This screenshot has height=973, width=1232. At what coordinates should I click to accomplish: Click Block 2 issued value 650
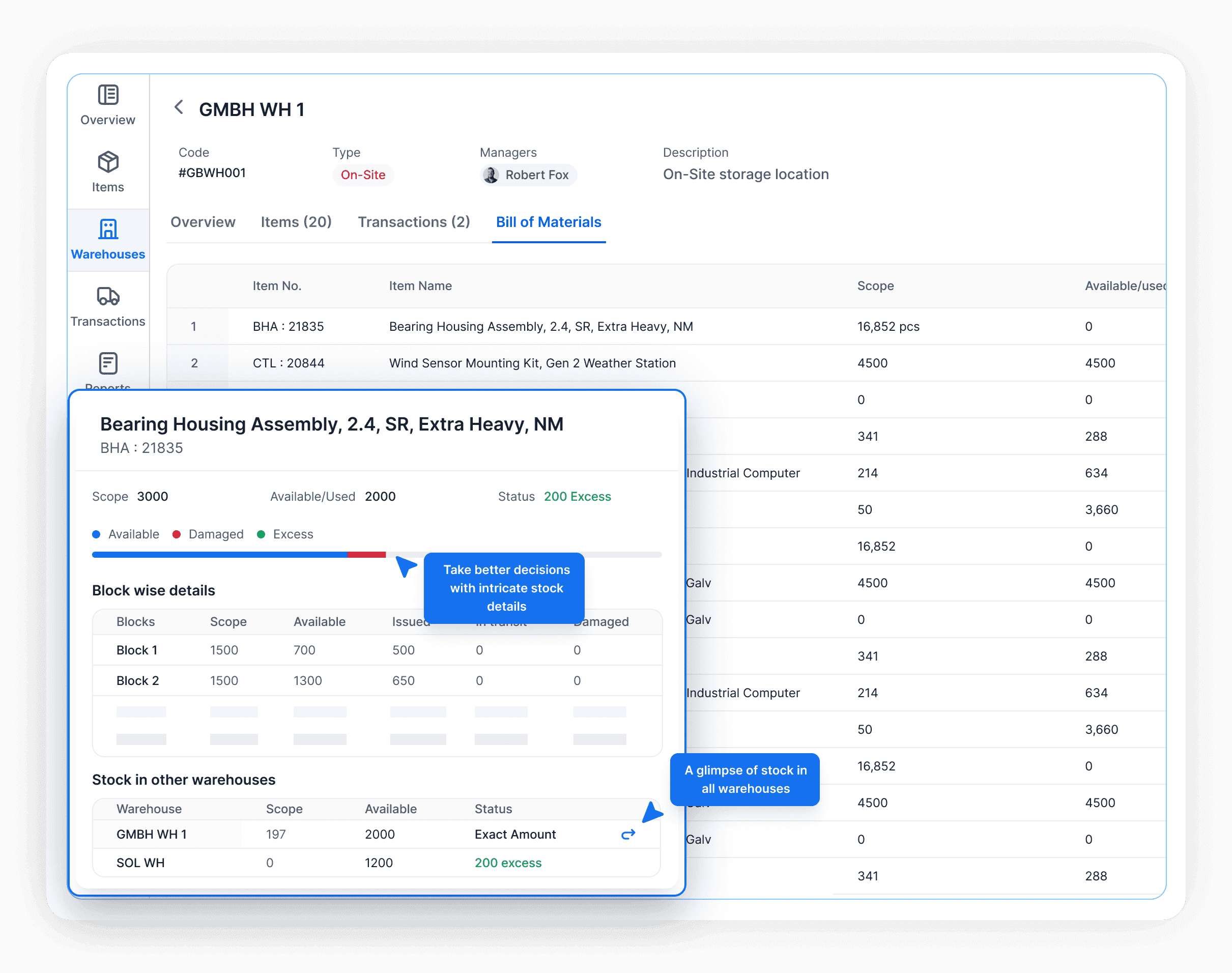(403, 681)
